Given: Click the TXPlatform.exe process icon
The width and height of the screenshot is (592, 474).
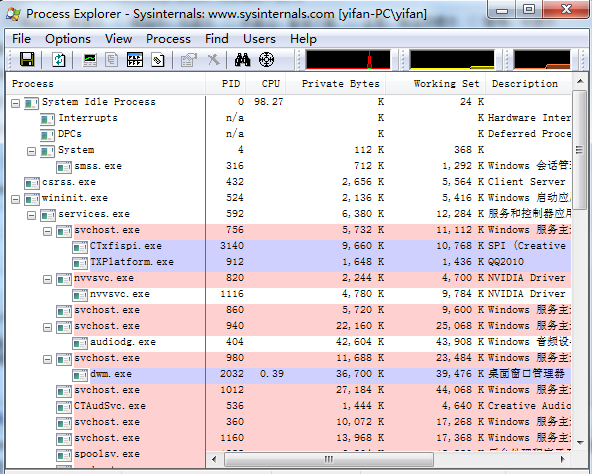Looking at the screenshot, I should point(80,263).
